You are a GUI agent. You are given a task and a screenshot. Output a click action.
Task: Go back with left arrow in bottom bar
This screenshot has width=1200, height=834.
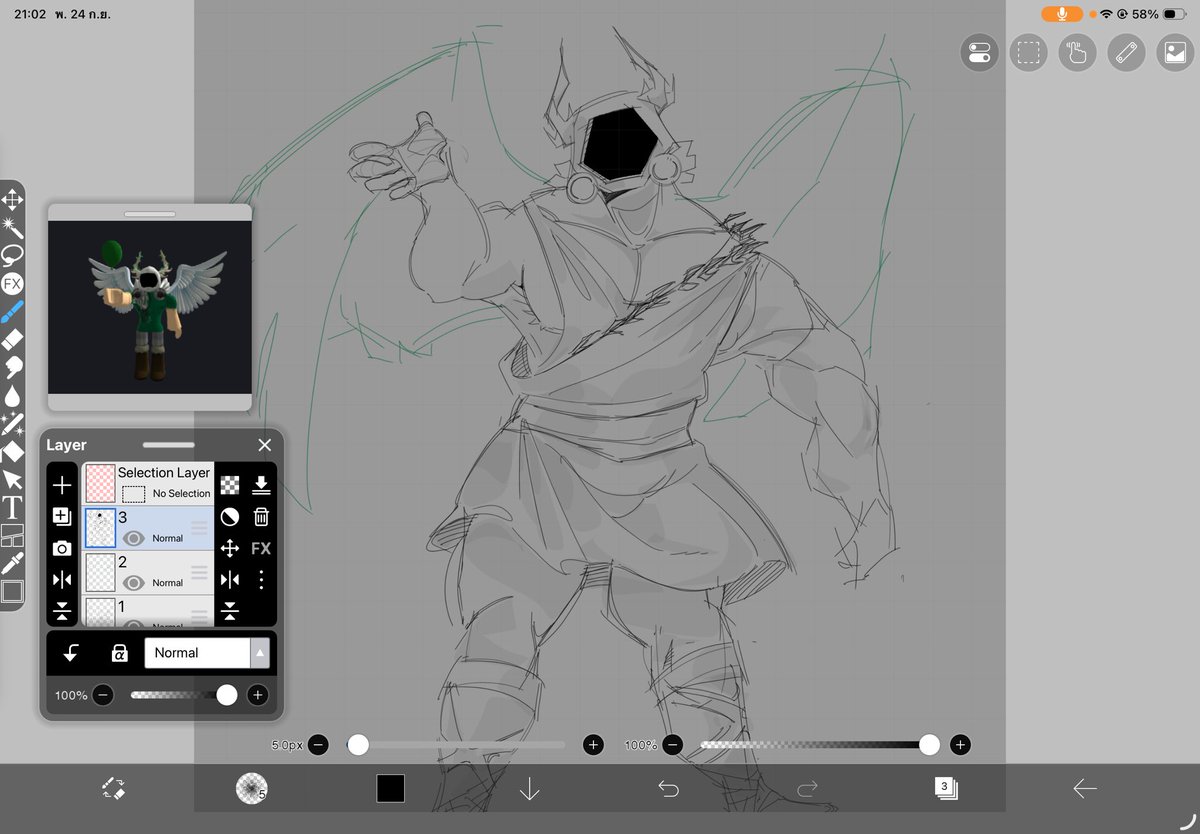tap(1085, 789)
